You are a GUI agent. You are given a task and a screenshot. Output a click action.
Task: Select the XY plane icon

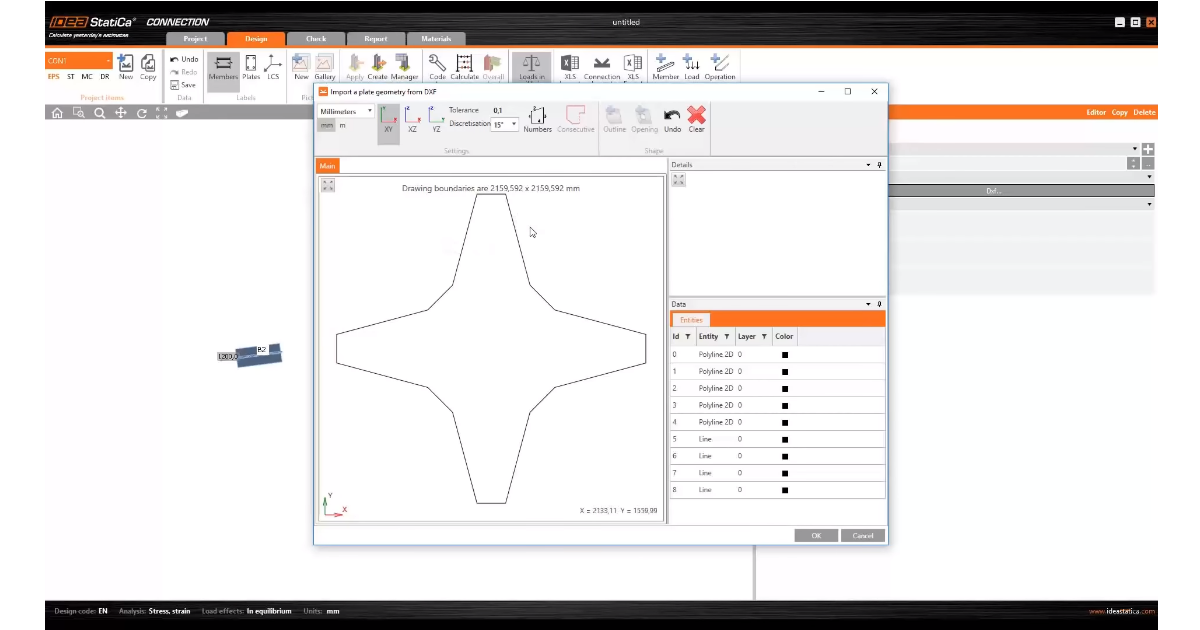point(388,118)
